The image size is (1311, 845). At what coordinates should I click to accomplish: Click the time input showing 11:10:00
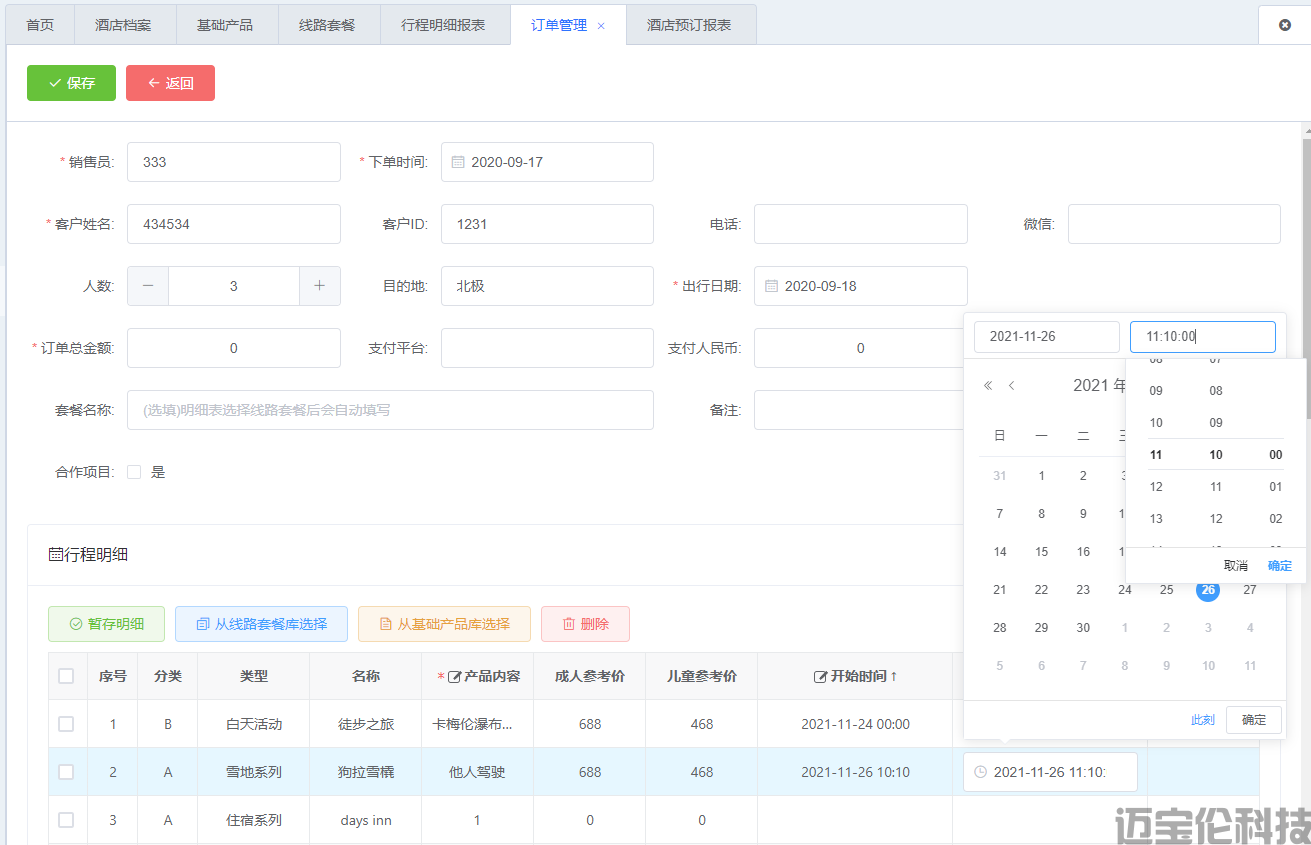(x=1203, y=337)
